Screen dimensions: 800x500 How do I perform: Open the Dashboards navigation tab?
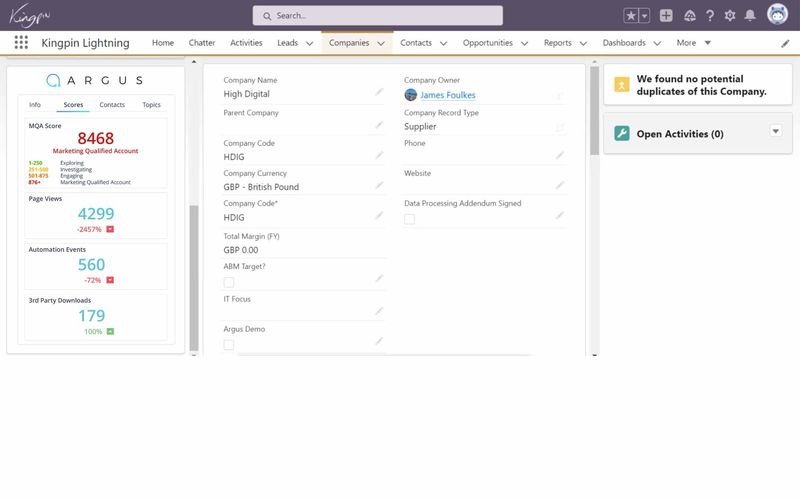[623, 43]
